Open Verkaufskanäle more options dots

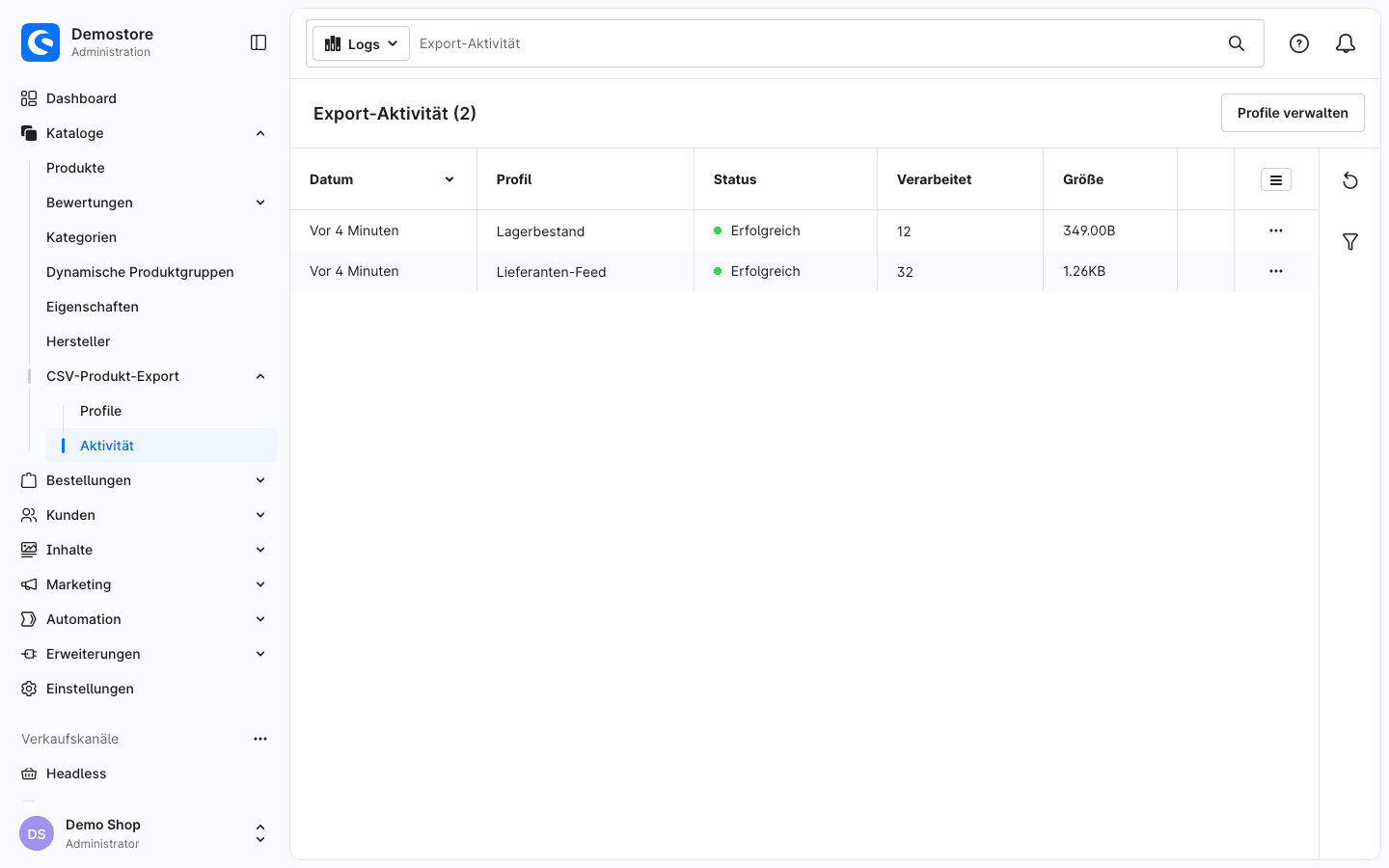260,739
